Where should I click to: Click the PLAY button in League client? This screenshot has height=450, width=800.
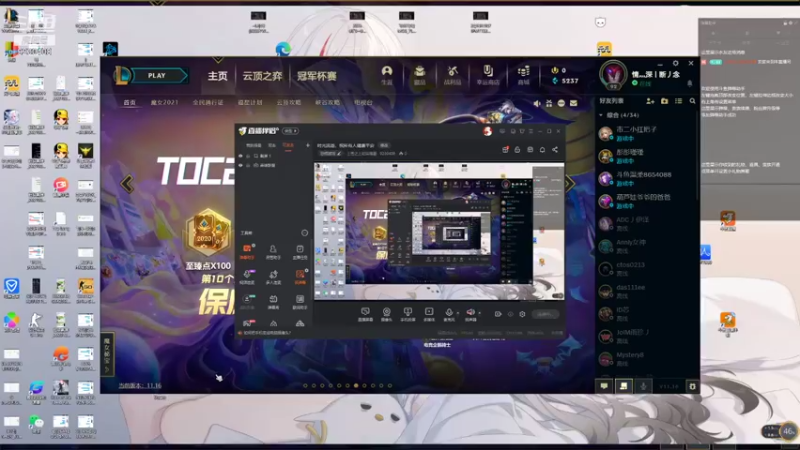tap(159, 76)
